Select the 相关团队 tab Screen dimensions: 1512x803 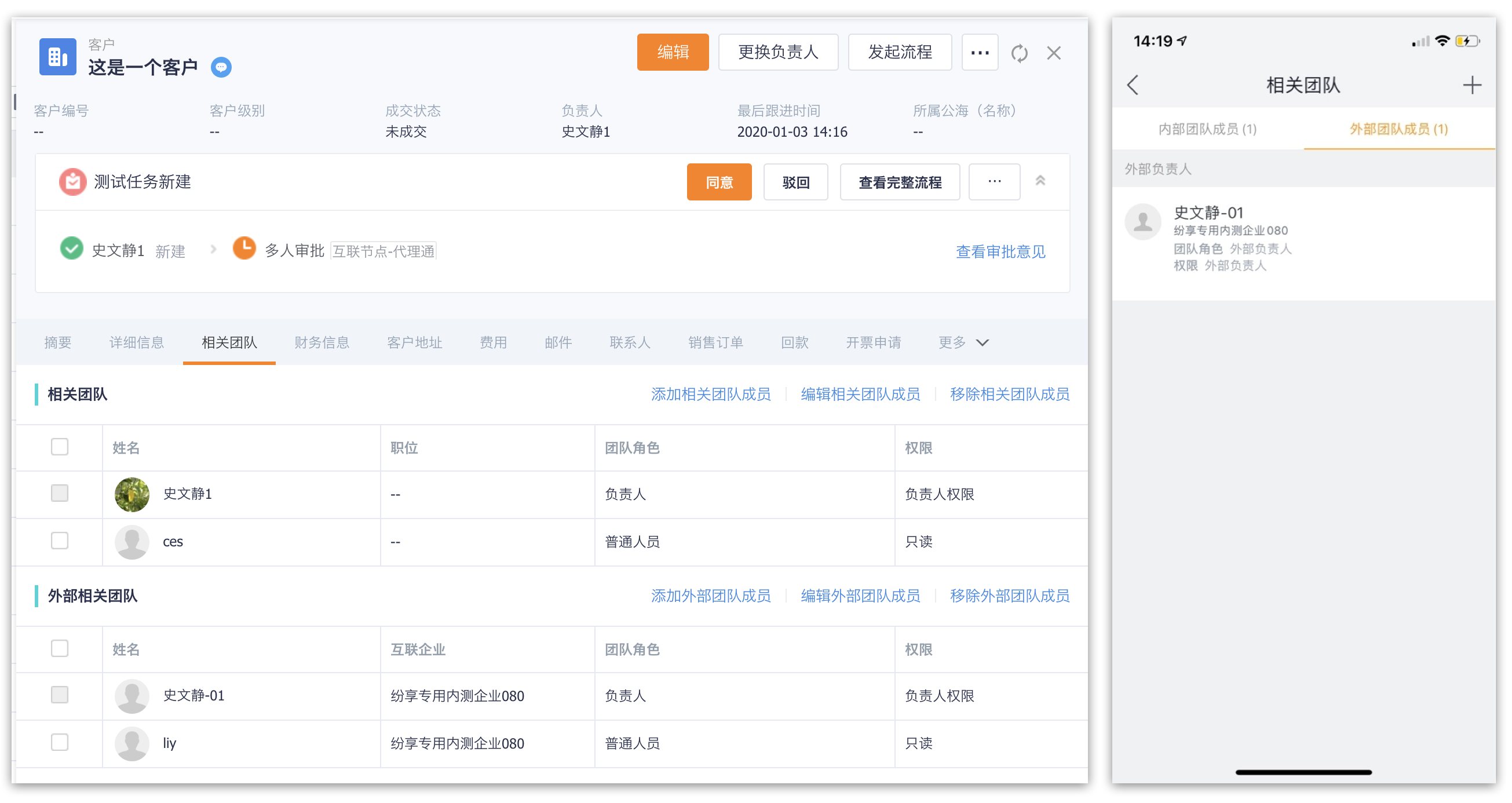(229, 343)
